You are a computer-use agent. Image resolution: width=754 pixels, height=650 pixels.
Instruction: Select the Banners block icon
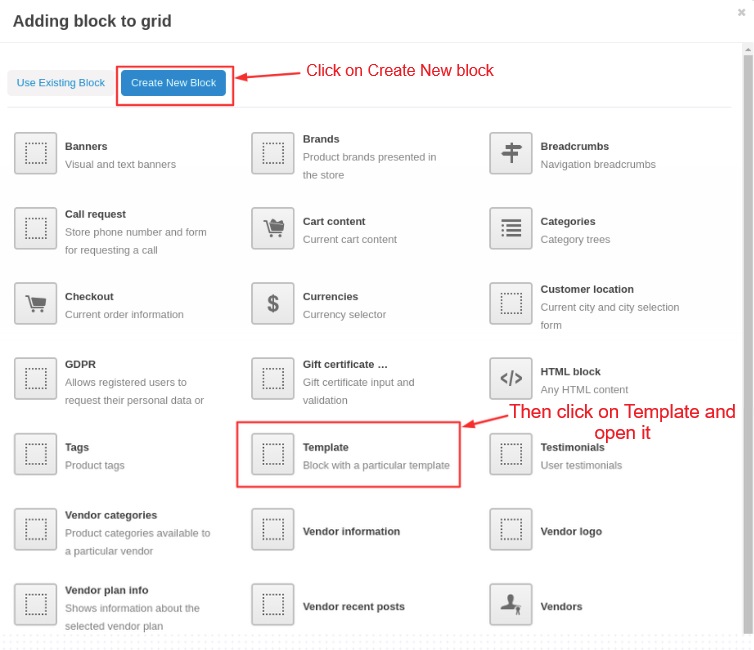(36, 153)
